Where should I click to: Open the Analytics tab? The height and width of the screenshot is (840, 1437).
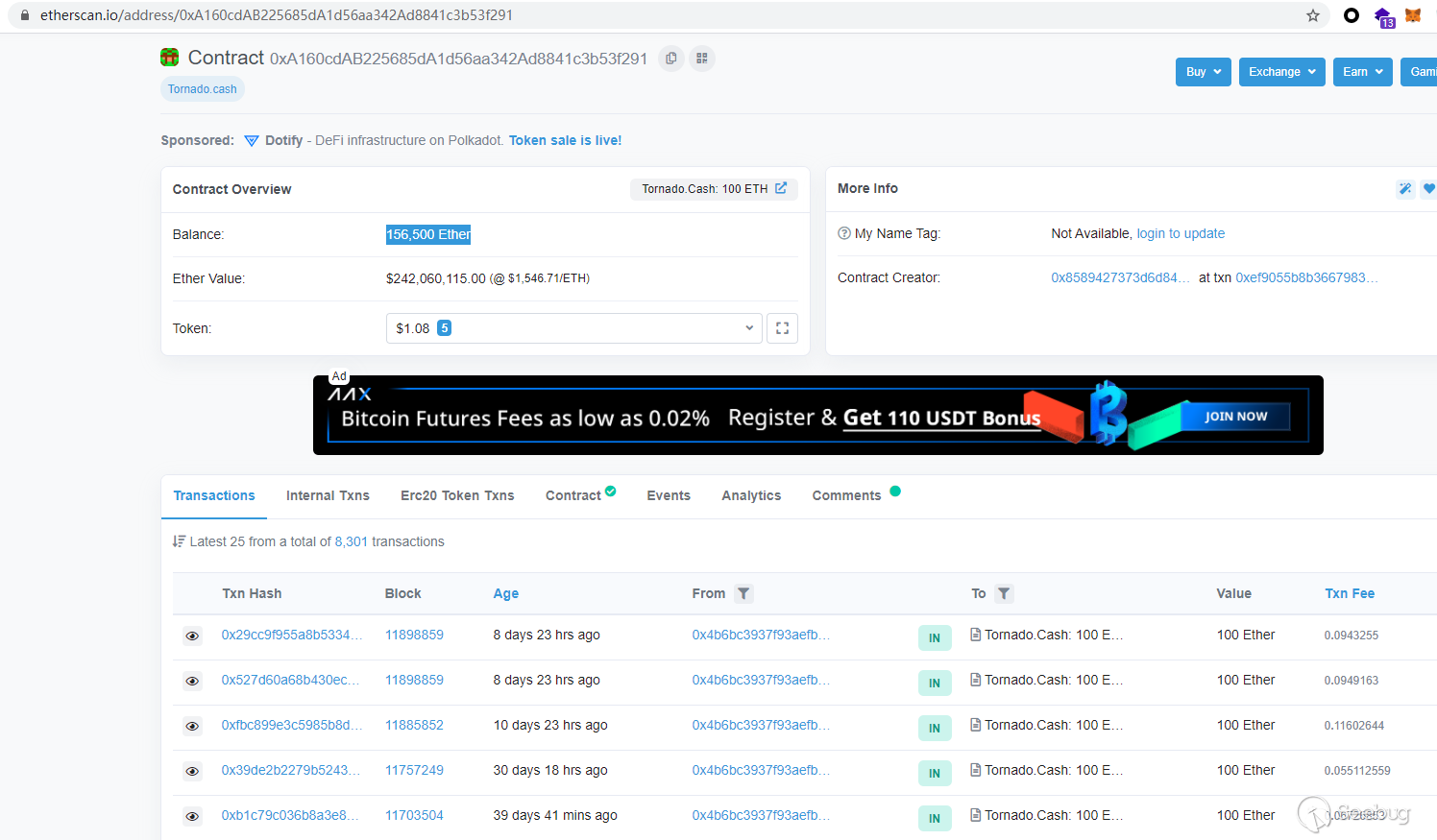[751, 495]
